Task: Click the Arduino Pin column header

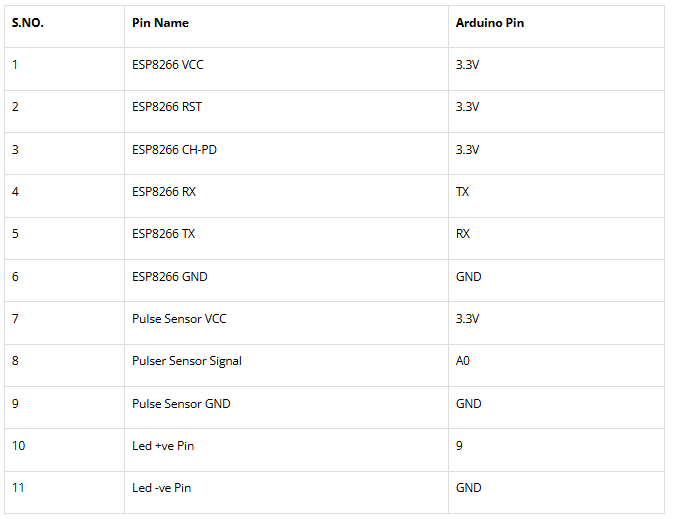Action: click(489, 22)
